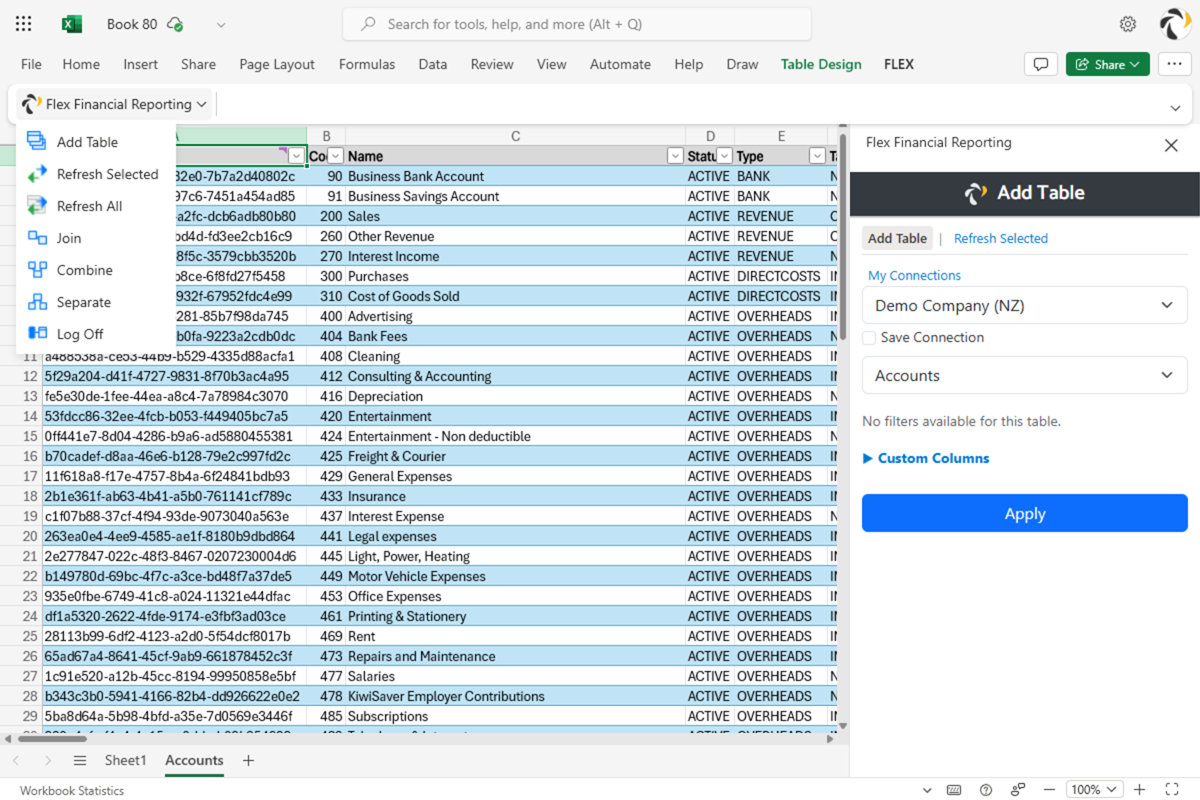Viewport: 1200px width, 800px height.
Task: Open the comments pane icon
Action: (x=1041, y=64)
